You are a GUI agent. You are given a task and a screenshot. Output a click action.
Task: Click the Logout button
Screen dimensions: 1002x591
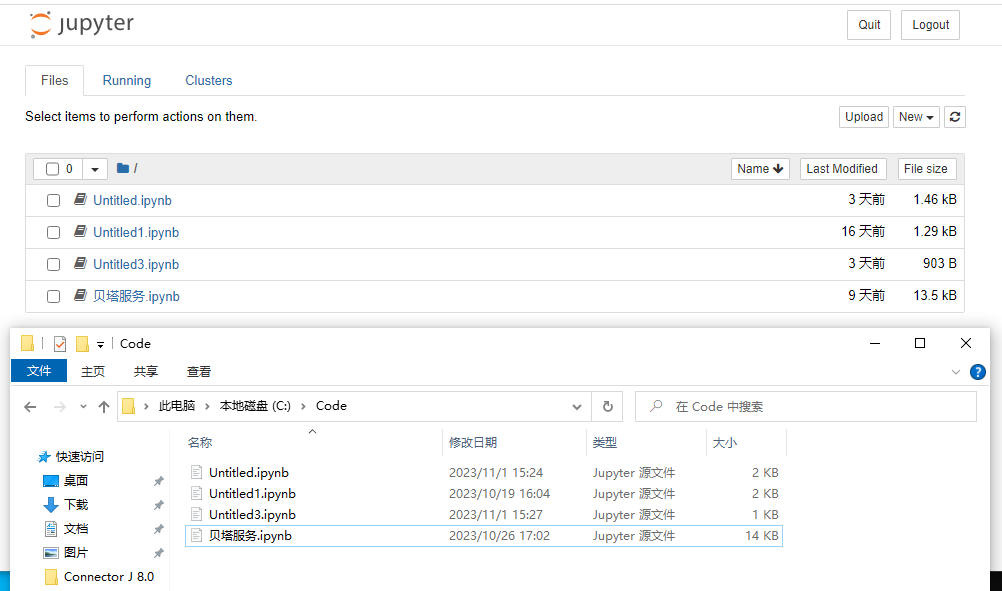coord(930,24)
